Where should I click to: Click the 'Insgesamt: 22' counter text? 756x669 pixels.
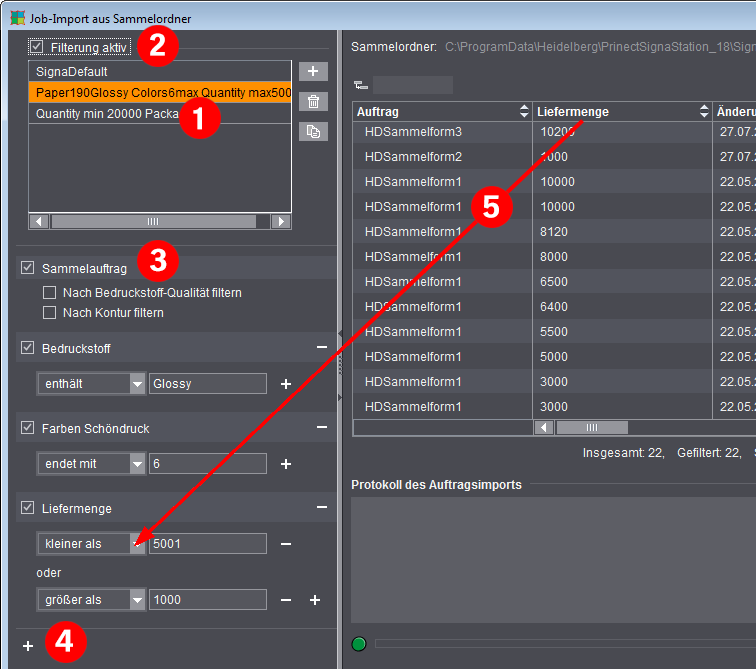623,453
